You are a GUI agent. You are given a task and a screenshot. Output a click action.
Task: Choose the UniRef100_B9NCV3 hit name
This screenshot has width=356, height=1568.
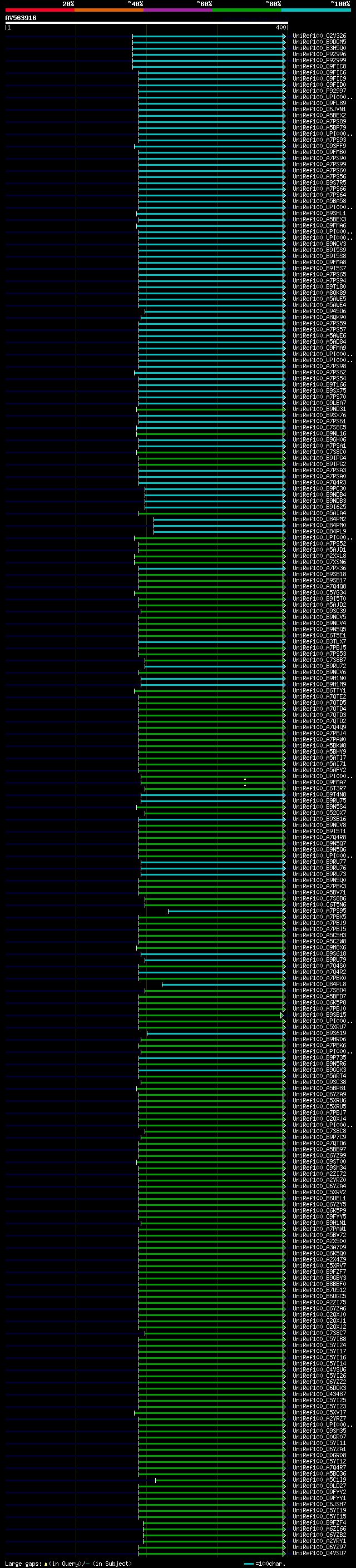pos(319,244)
